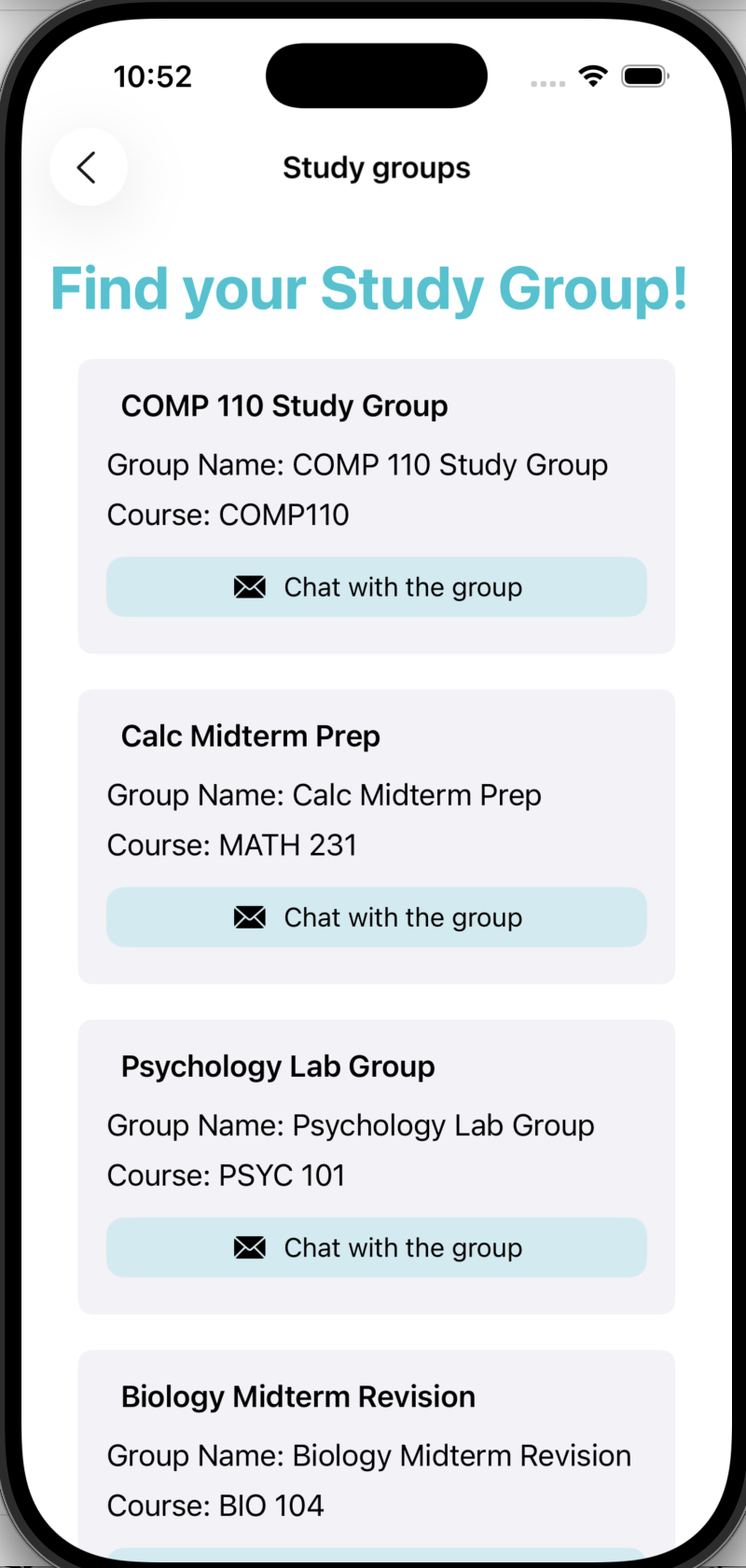Viewport: 746px width, 1568px height.
Task: Tap the Course: PSYC 101 label
Action: pyautogui.click(x=227, y=1175)
